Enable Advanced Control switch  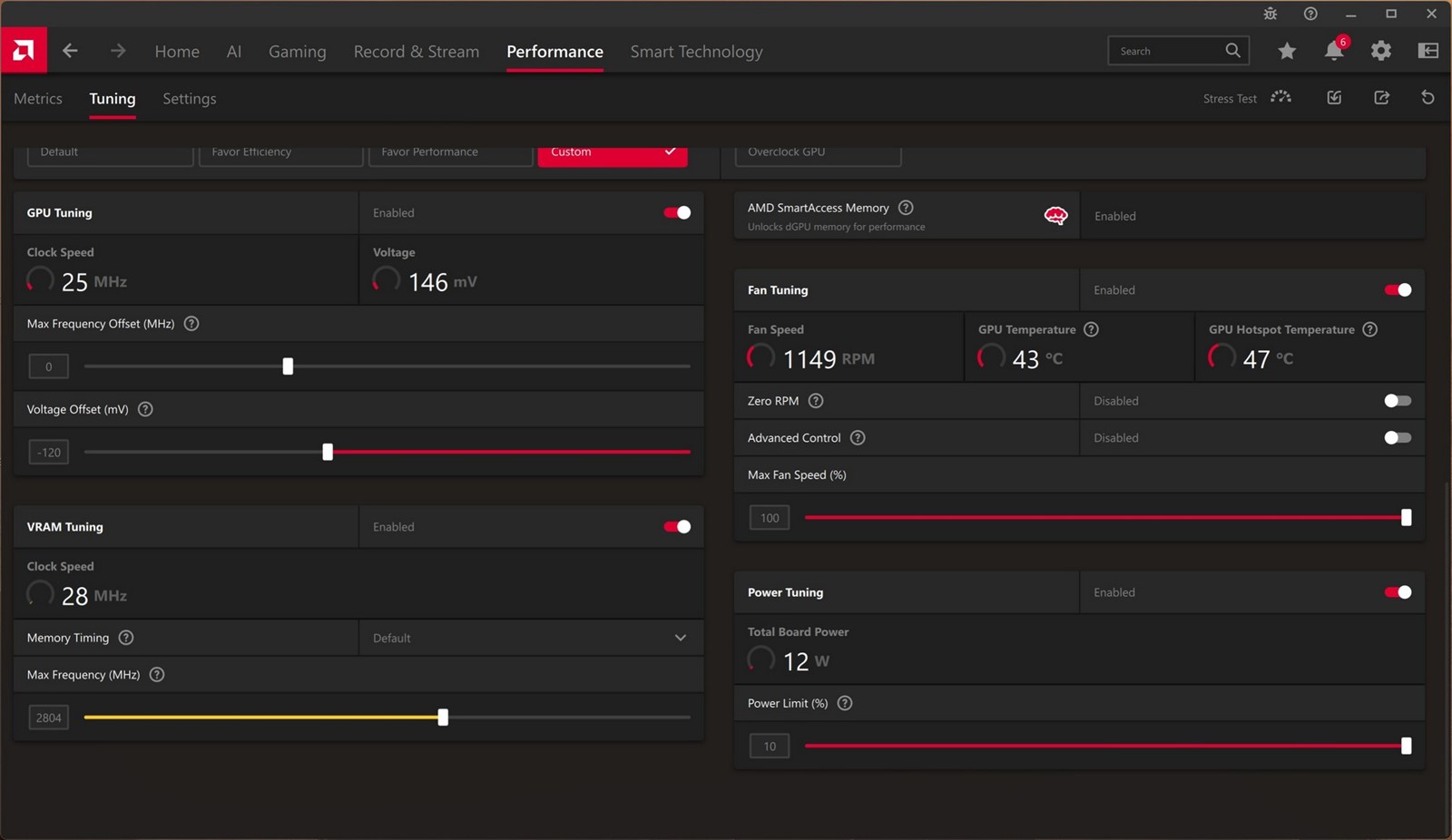click(1398, 438)
